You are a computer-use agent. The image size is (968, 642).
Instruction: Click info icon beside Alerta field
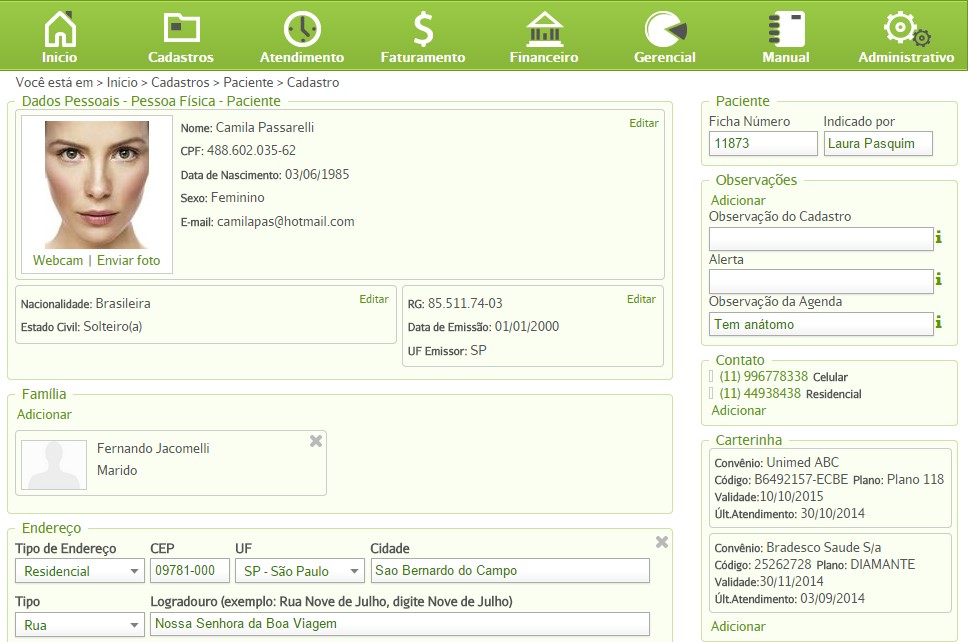[x=938, y=279]
